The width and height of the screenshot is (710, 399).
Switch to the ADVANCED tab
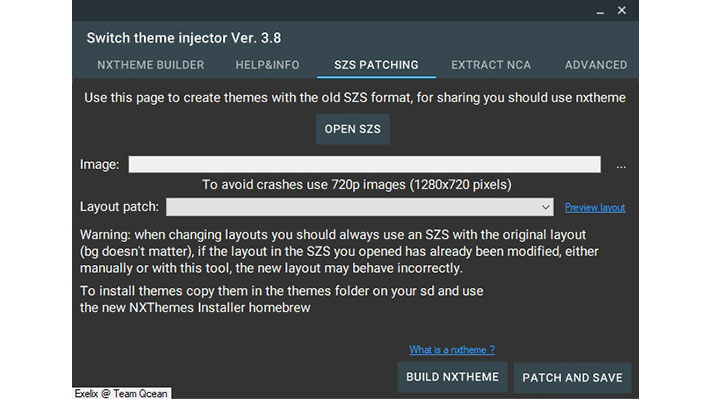pyautogui.click(x=595, y=65)
